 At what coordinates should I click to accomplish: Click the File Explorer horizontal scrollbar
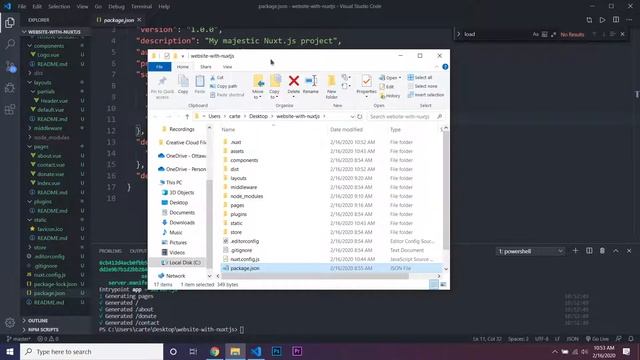coord(314,276)
